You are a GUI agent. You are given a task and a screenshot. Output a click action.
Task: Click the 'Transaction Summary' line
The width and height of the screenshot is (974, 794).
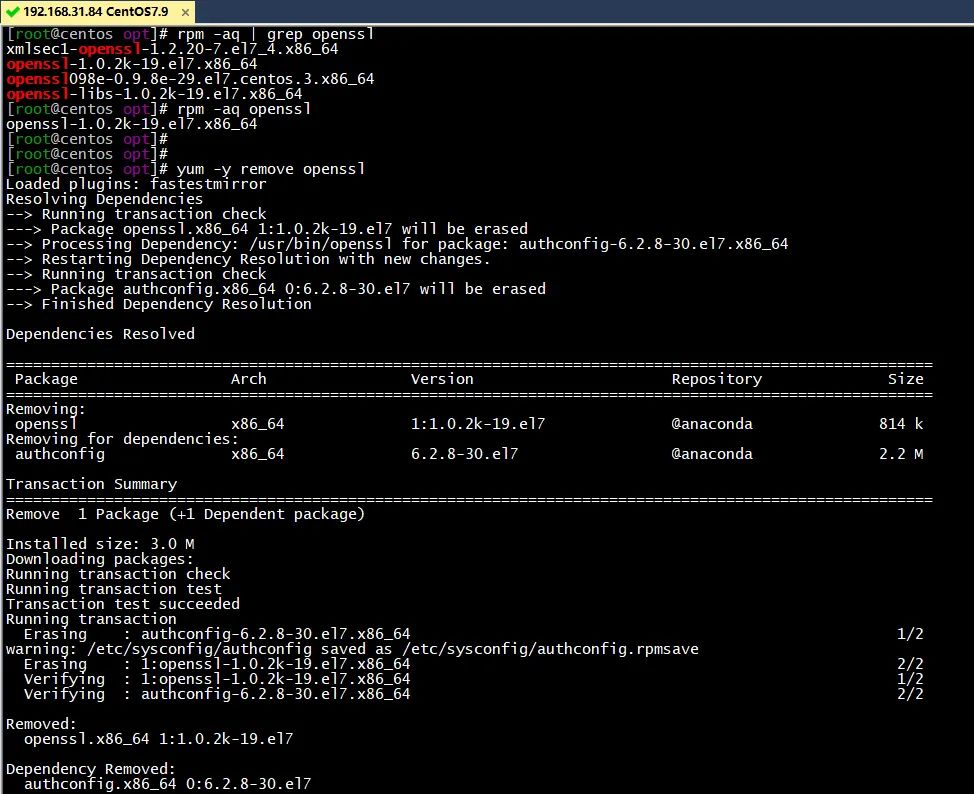click(x=91, y=484)
